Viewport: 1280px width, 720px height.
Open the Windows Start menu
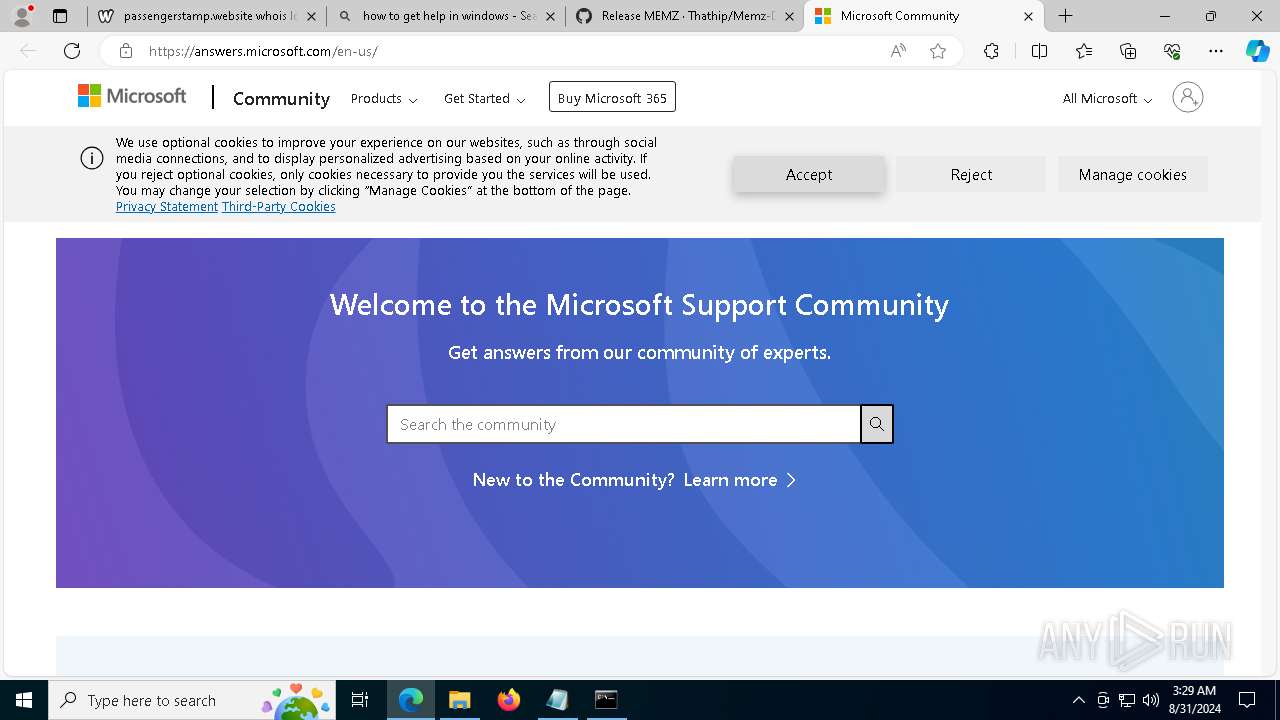[24, 700]
